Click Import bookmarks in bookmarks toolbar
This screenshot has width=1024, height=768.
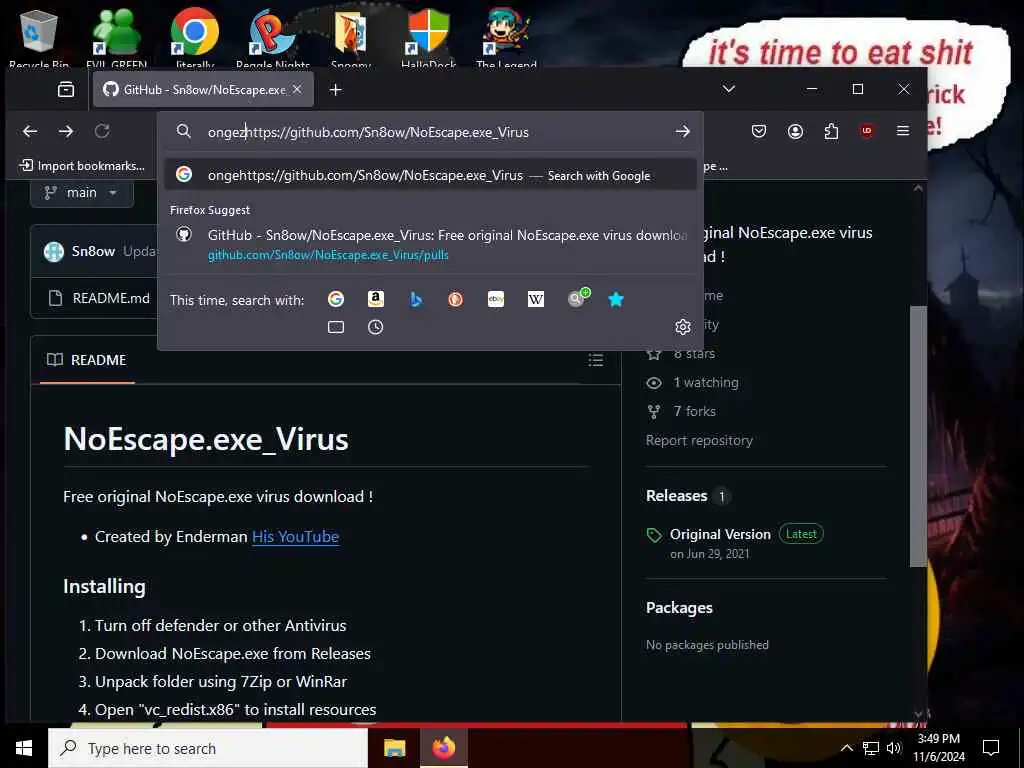[82, 166]
